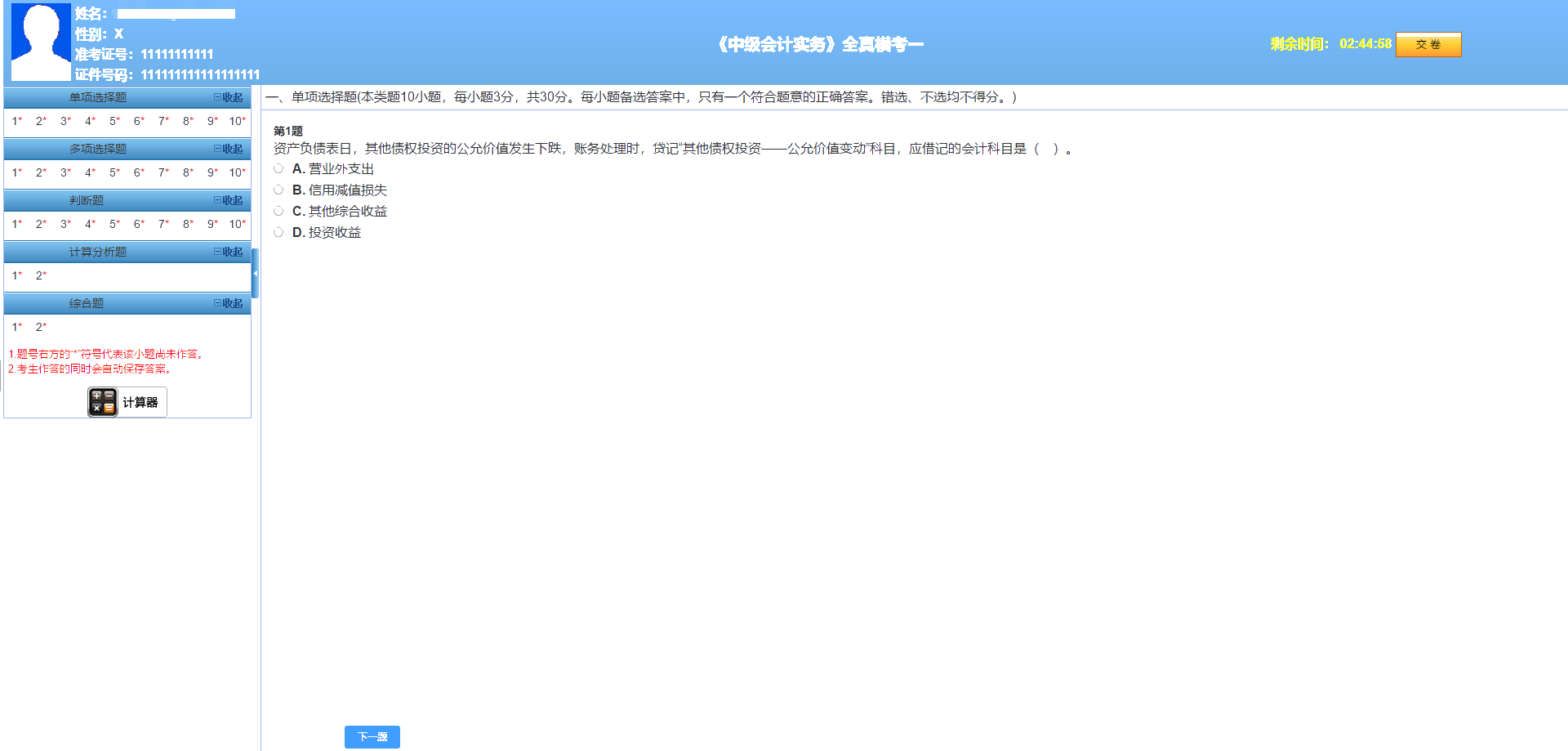Click the candidate profile photo placeholder
The image size is (1568, 751).
[40, 40]
